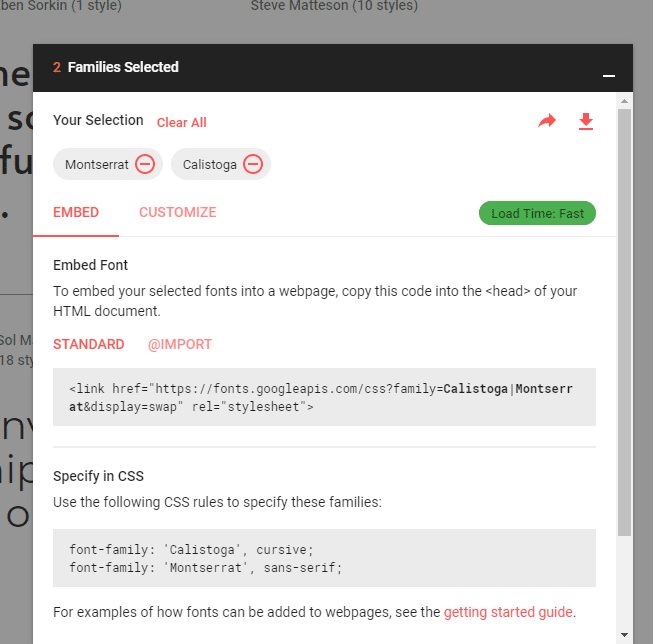This screenshot has height=644, width=653.
Task: Click the Load Time: Fast badge
Action: 537,213
